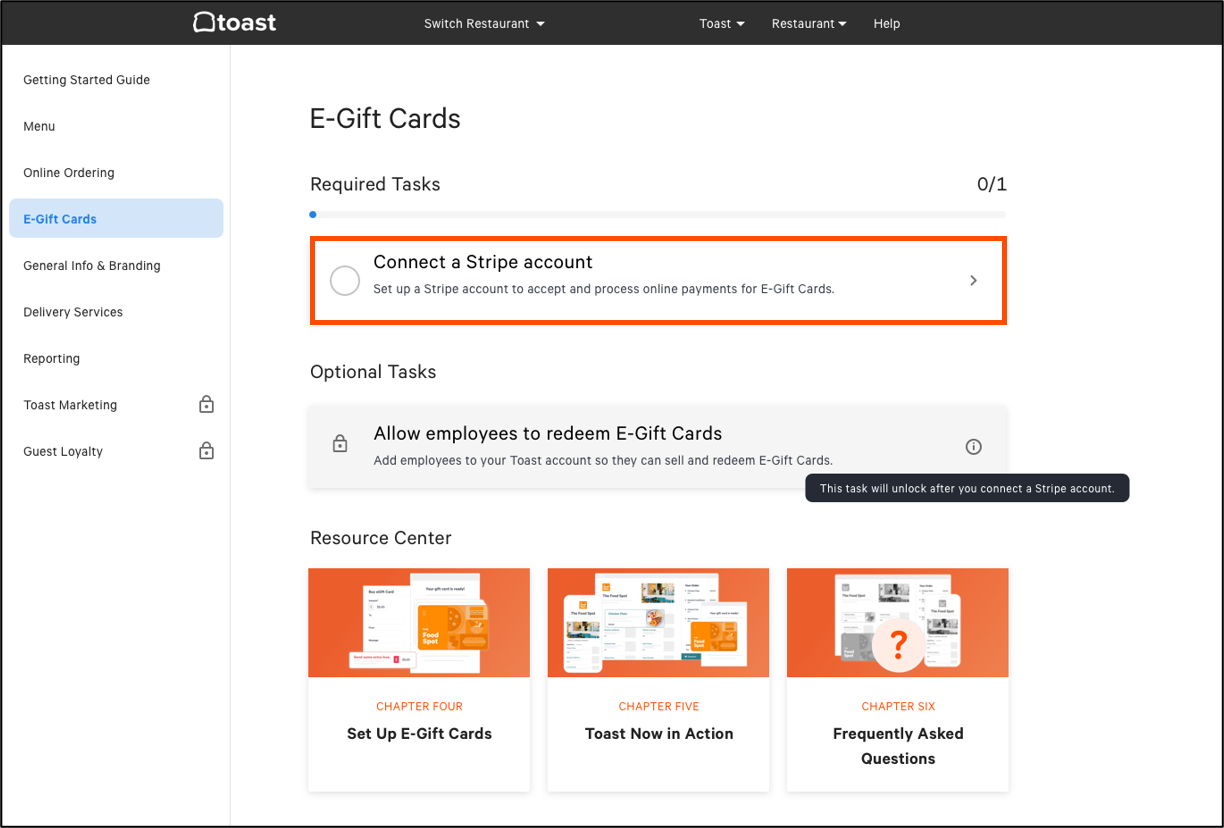Image resolution: width=1224 pixels, height=828 pixels.
Task: Click the CHAPTER FIVE label
Action: pyautogui.click(x=659, y=706)
